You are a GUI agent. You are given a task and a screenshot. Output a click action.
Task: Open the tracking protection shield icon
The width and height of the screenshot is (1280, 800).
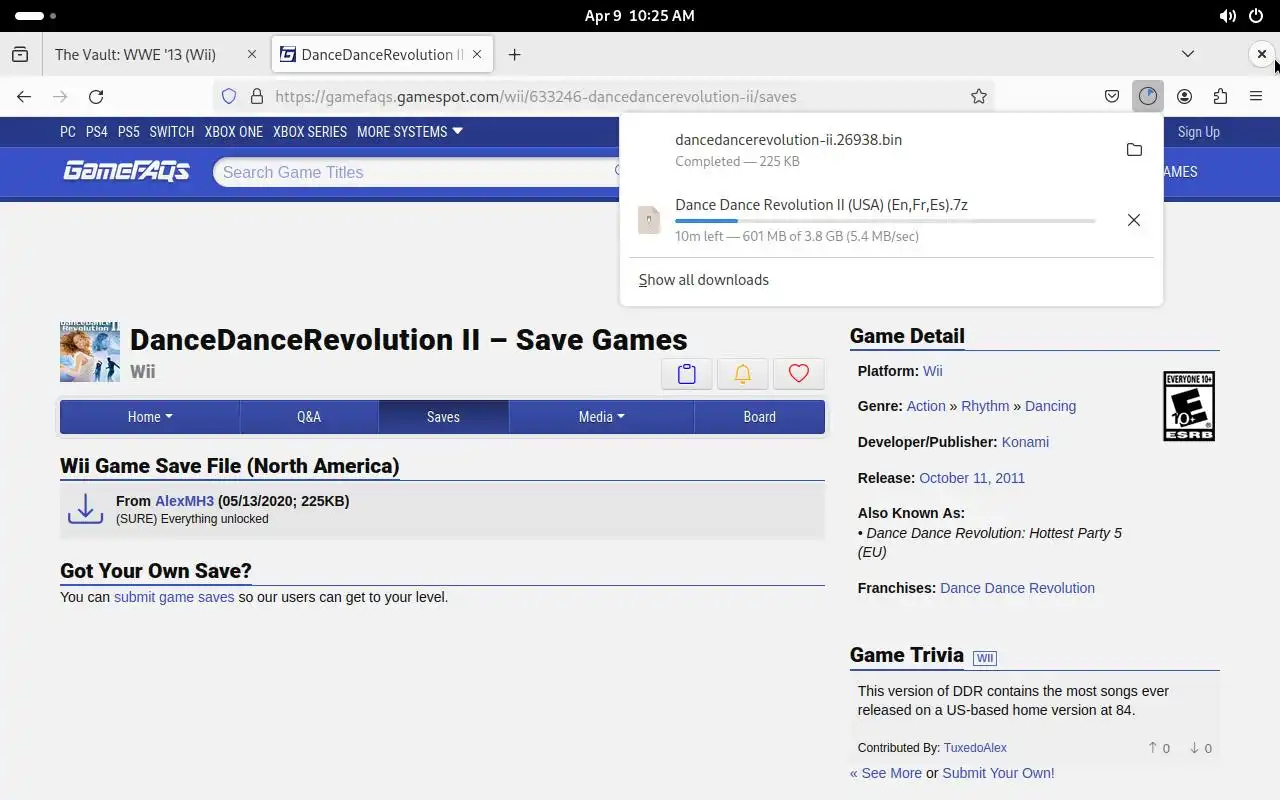pos(229,97)
